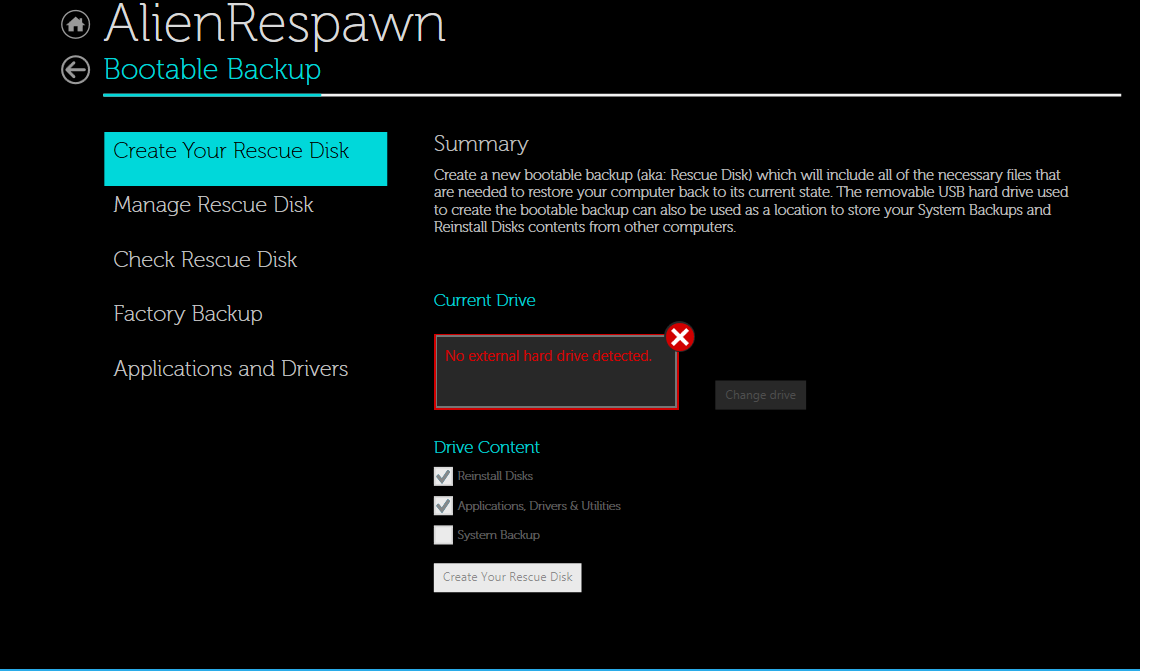The image size is (1152, 671).
Task: Click the red X error icon on drive box
Action: (680, 337)
